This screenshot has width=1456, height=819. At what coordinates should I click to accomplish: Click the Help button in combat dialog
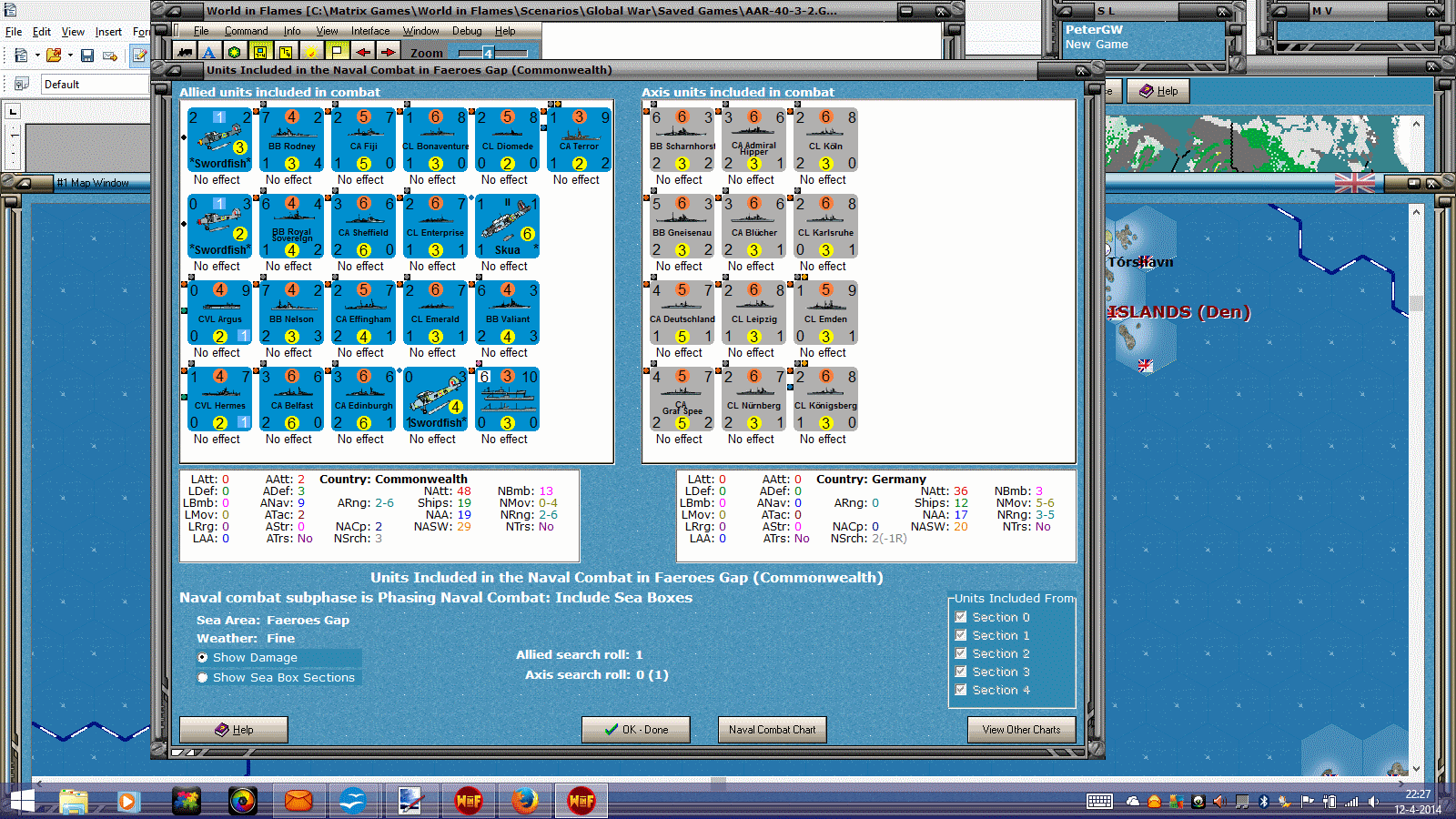234,730
